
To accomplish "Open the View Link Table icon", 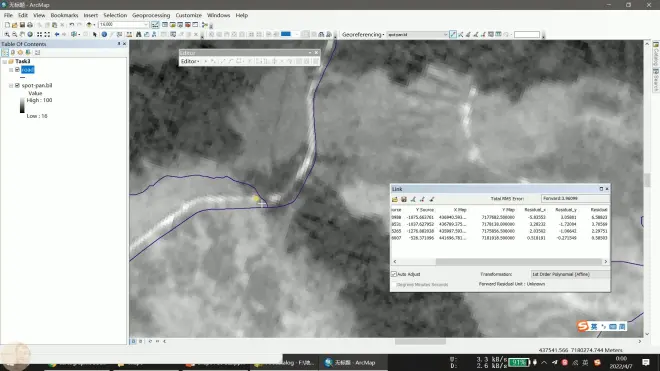I will [x=499, y=35].
